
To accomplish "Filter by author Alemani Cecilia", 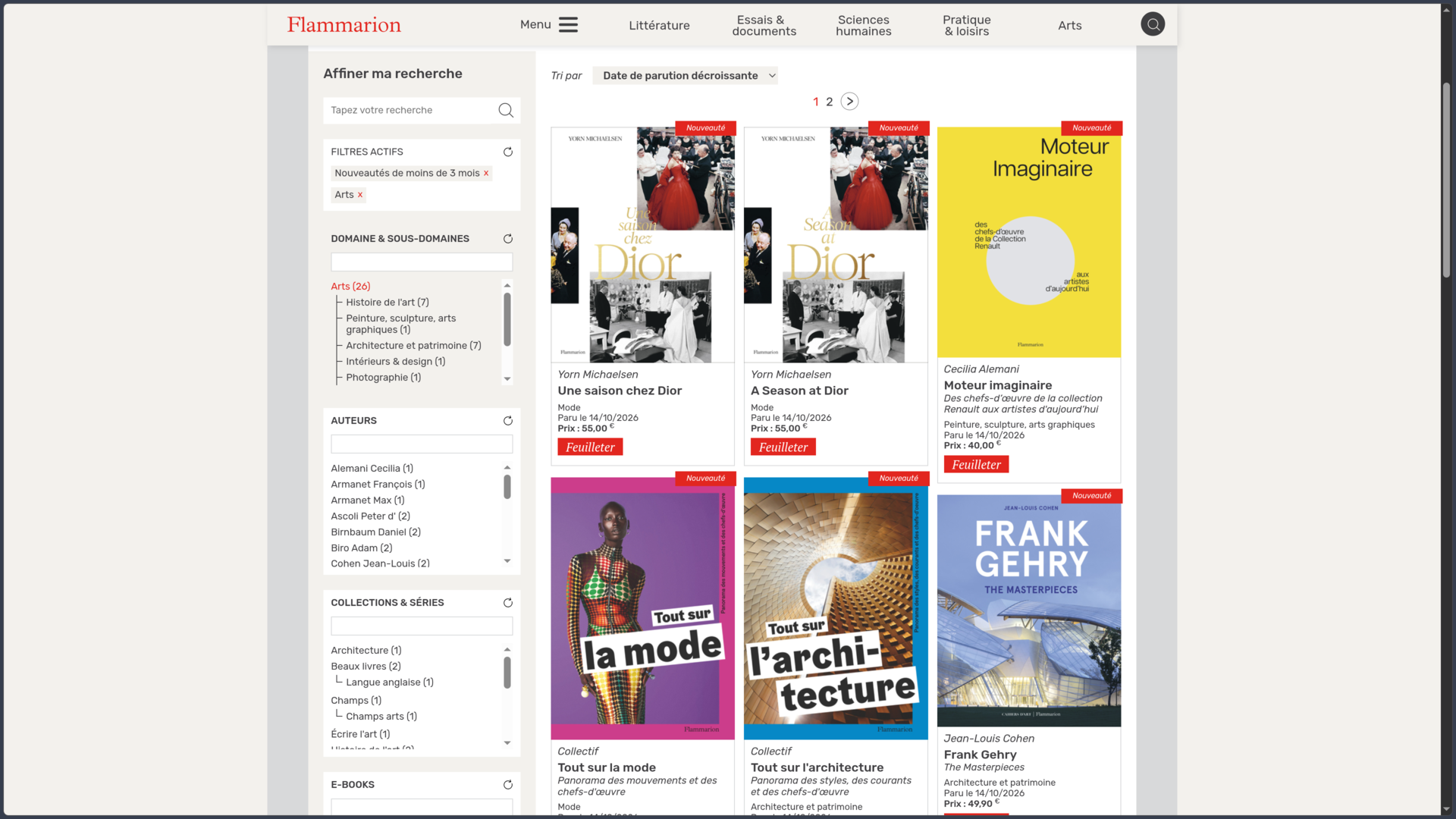I will (x=372, y=469).
